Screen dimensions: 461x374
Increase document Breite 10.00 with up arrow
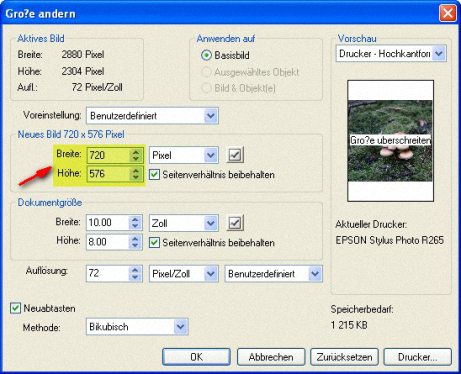click(x=135, y=220)
